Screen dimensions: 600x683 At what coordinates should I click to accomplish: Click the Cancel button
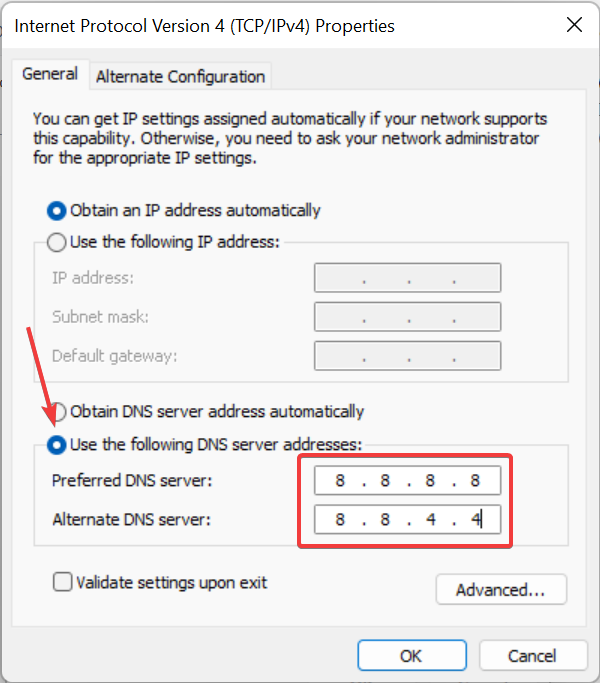click(533, 656)
